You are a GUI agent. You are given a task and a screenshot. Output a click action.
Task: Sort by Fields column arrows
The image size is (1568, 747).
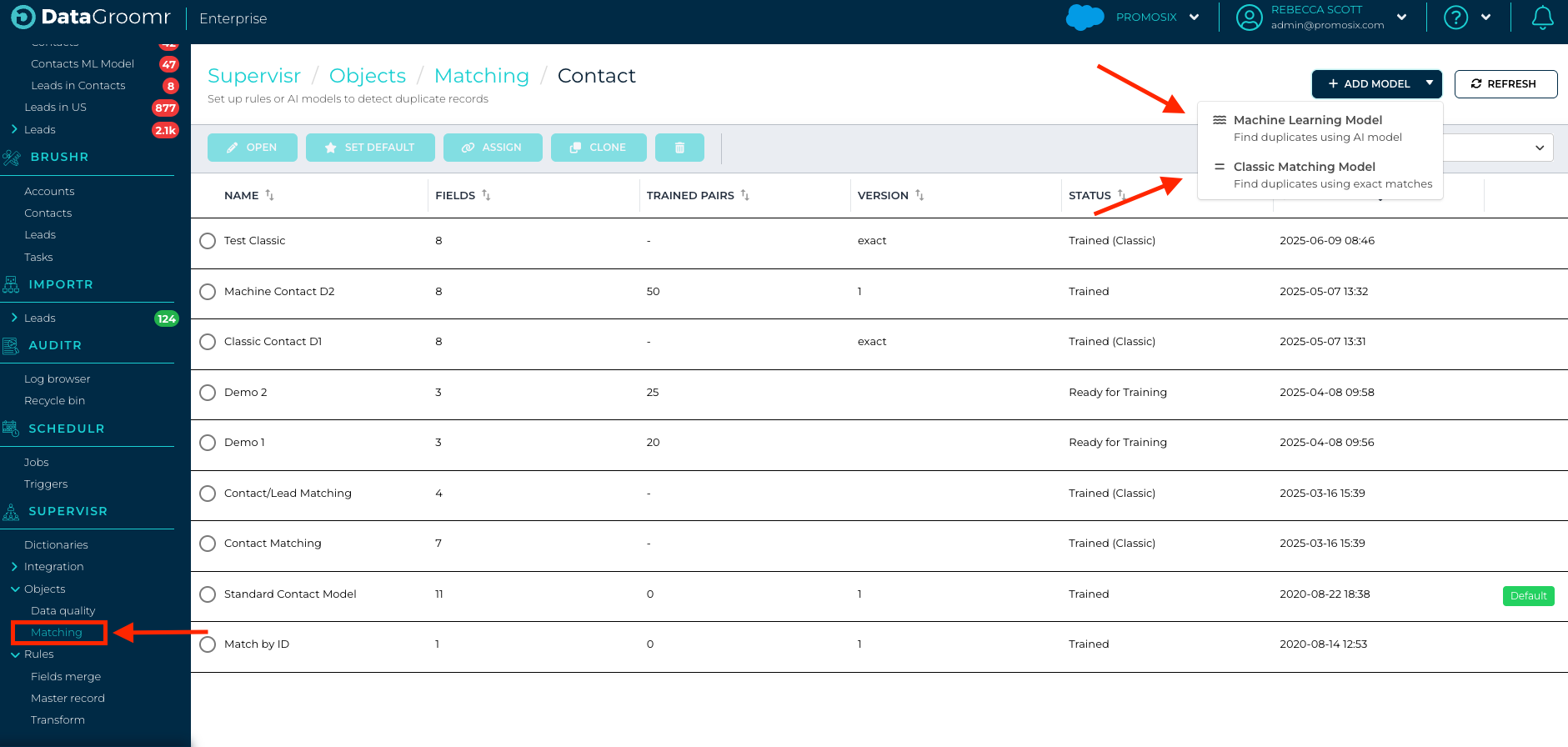pyautogui.click(x=486, y=195)
